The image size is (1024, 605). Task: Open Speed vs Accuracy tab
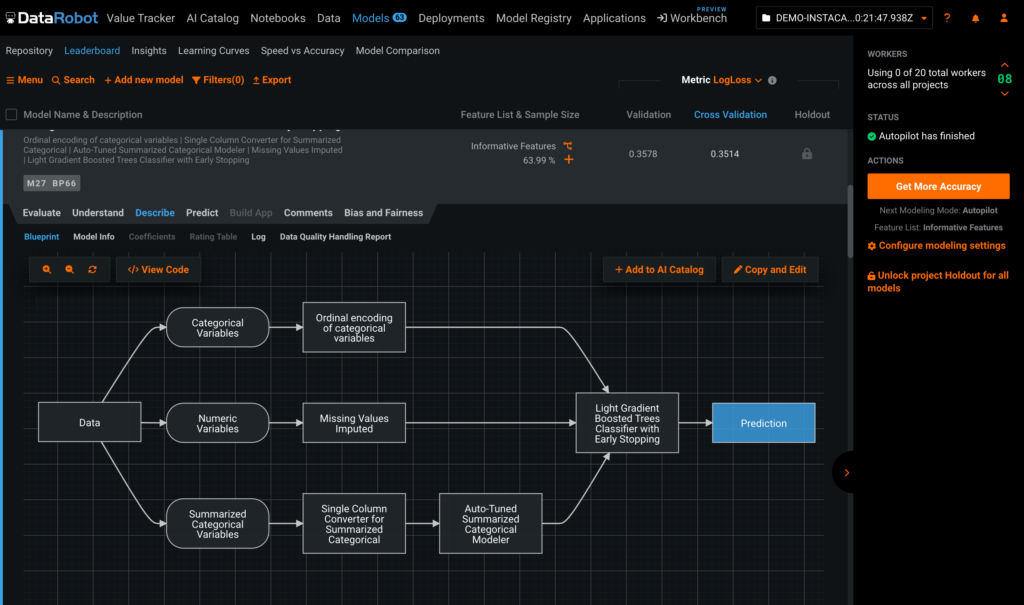pyautogui.click(x=302, y=50)
